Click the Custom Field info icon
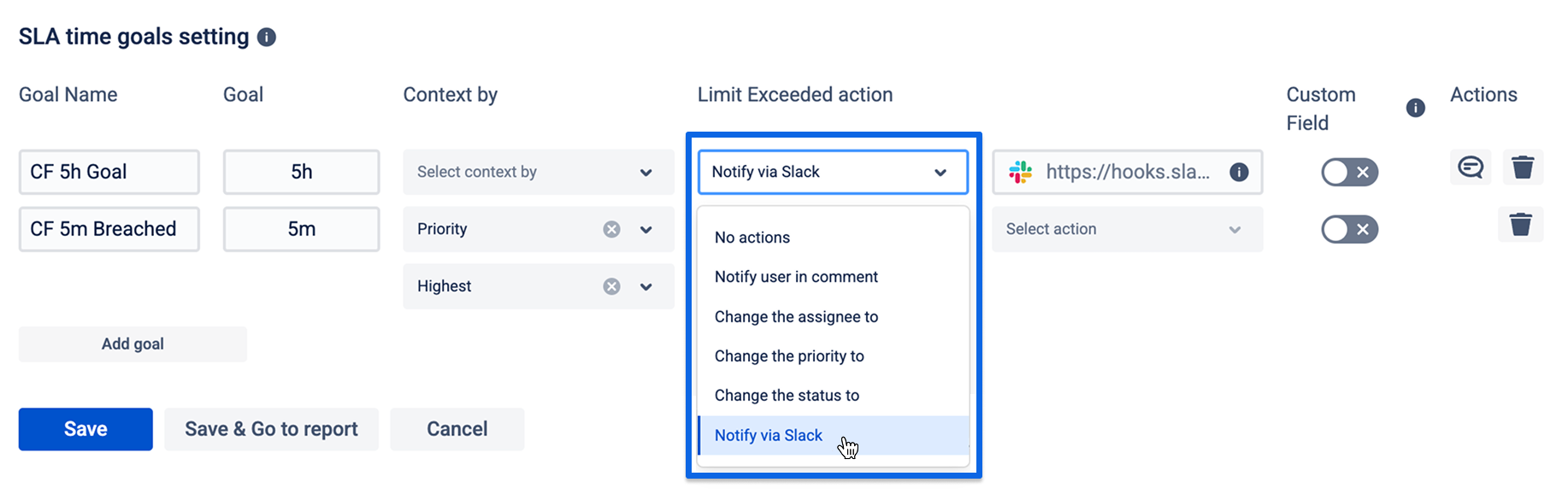 [x=1416, y=108]
